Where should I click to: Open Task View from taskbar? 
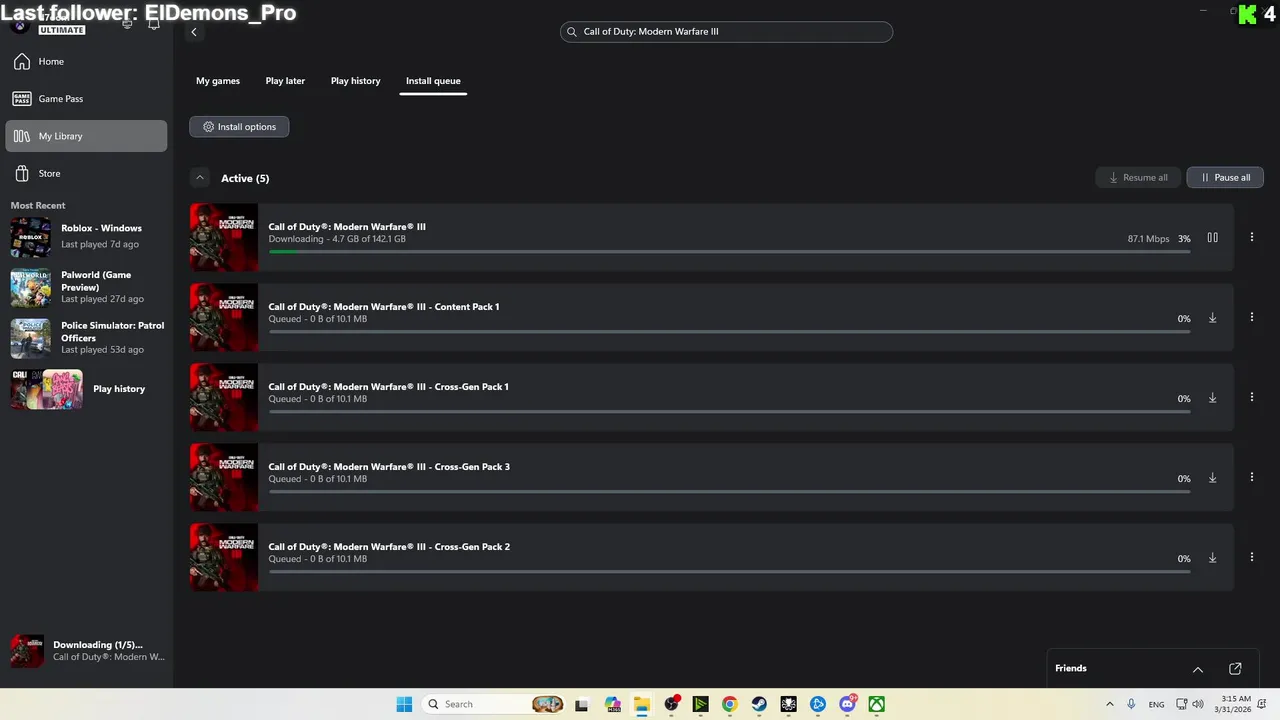(582, 704)
